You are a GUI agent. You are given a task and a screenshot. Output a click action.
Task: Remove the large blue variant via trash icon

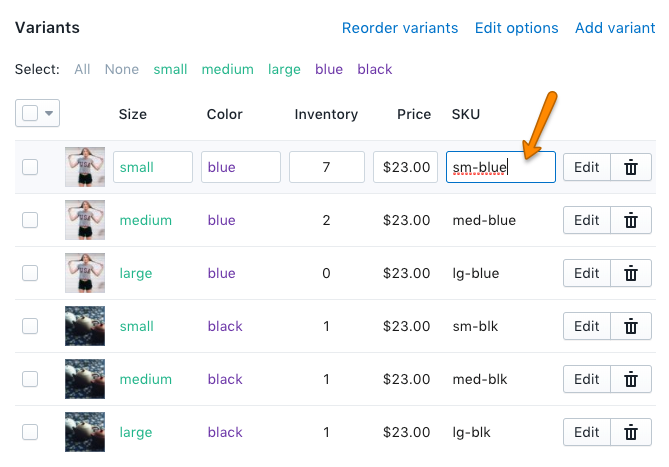click(x=631, y=273)
